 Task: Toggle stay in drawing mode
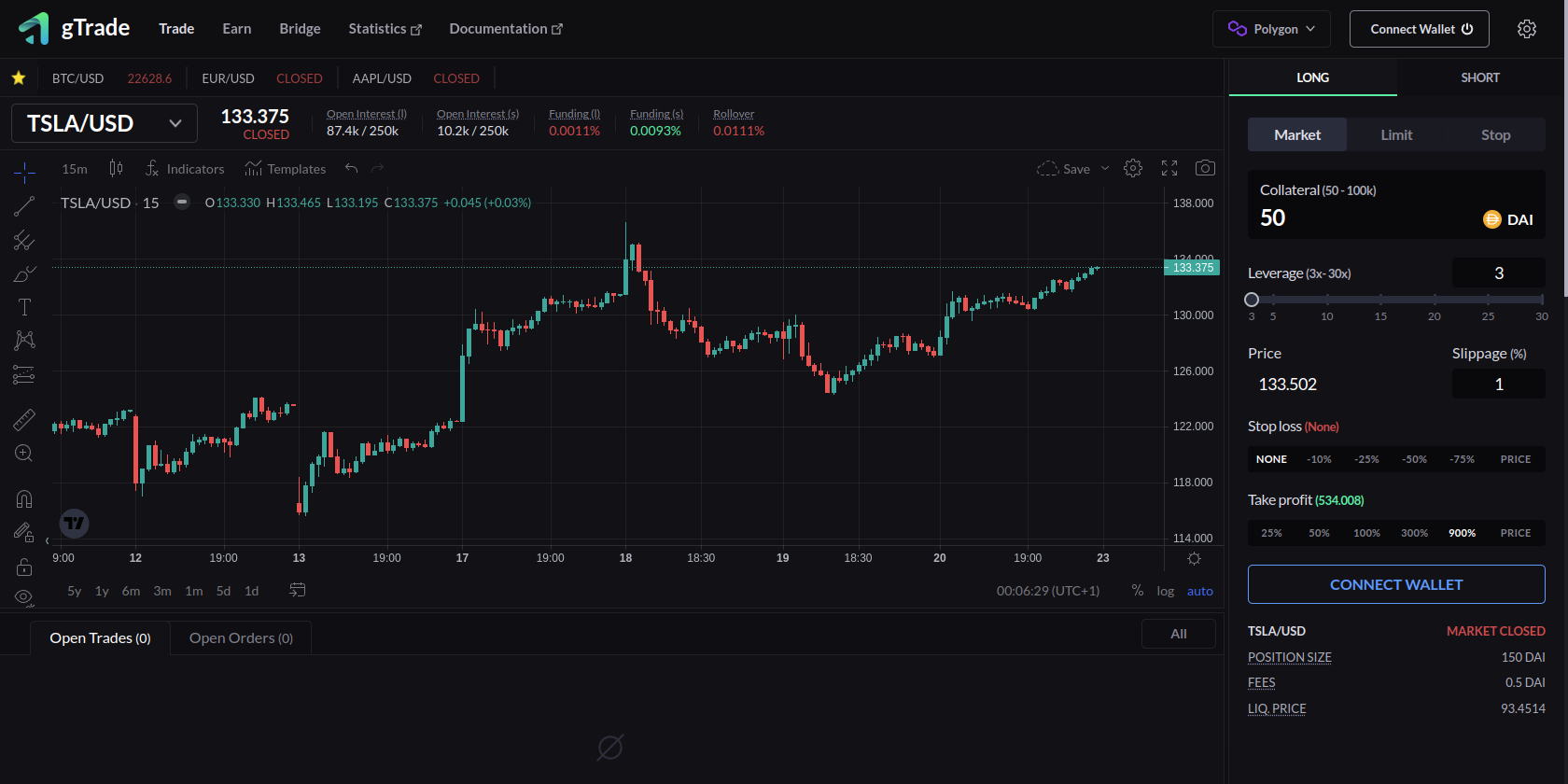(24, 533)
